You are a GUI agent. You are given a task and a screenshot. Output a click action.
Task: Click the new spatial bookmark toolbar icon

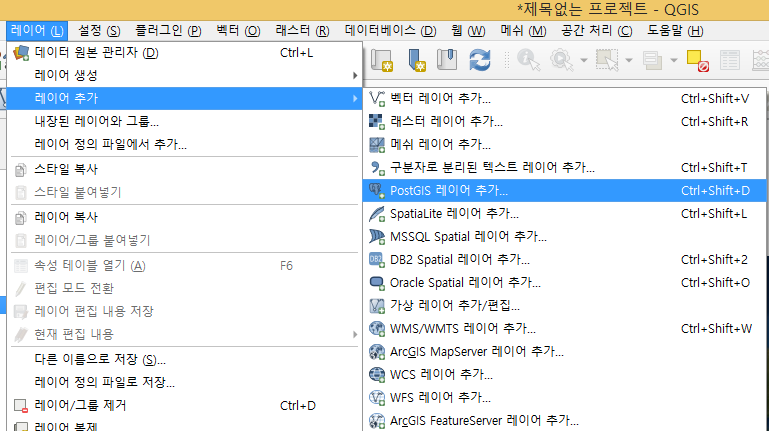point(417,60)
